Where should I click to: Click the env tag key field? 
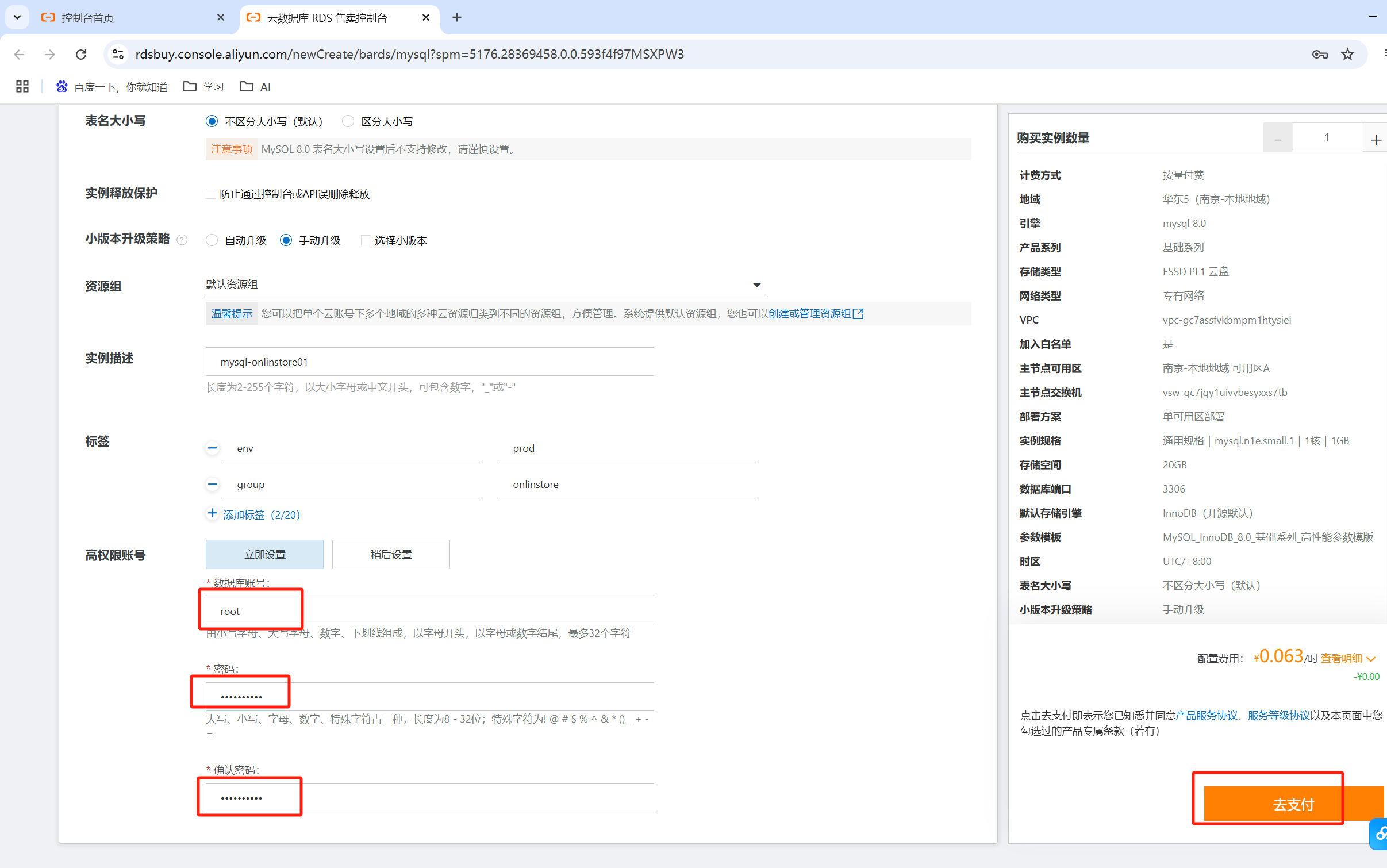point(352,448)
